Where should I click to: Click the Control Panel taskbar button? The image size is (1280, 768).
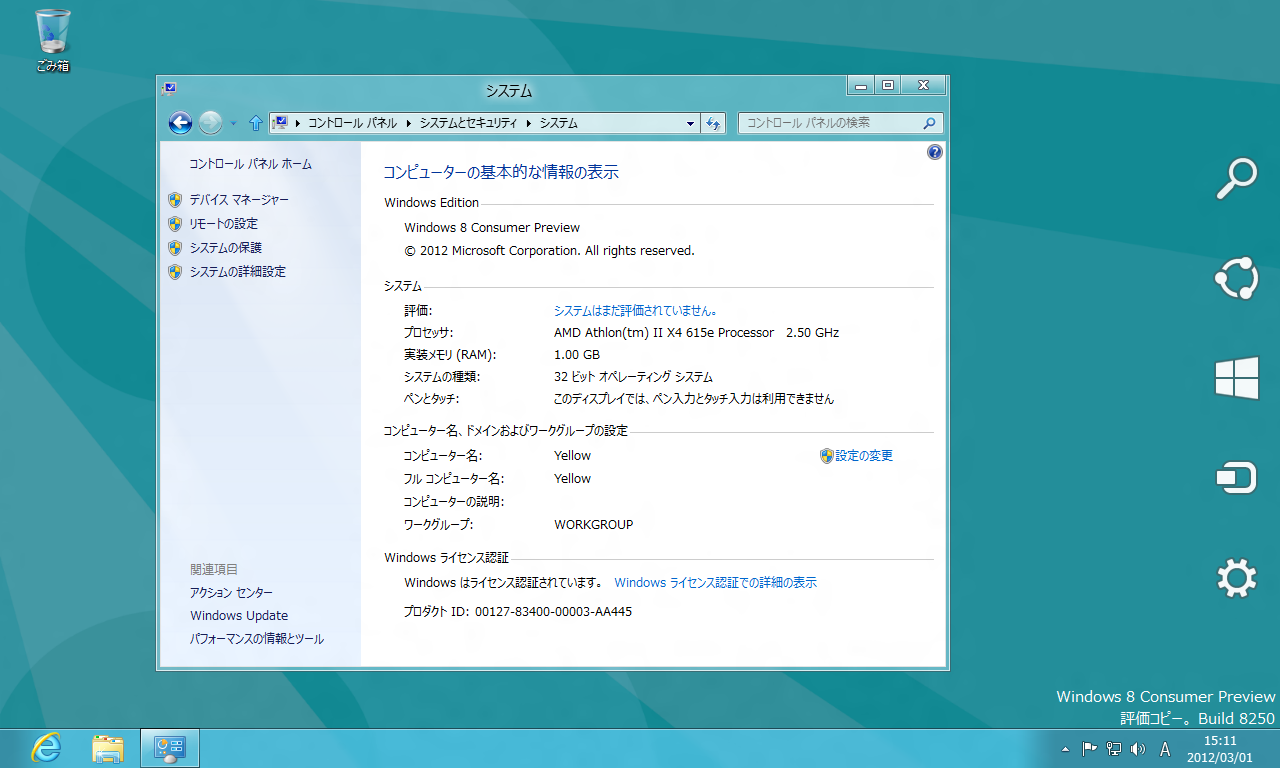170,748
